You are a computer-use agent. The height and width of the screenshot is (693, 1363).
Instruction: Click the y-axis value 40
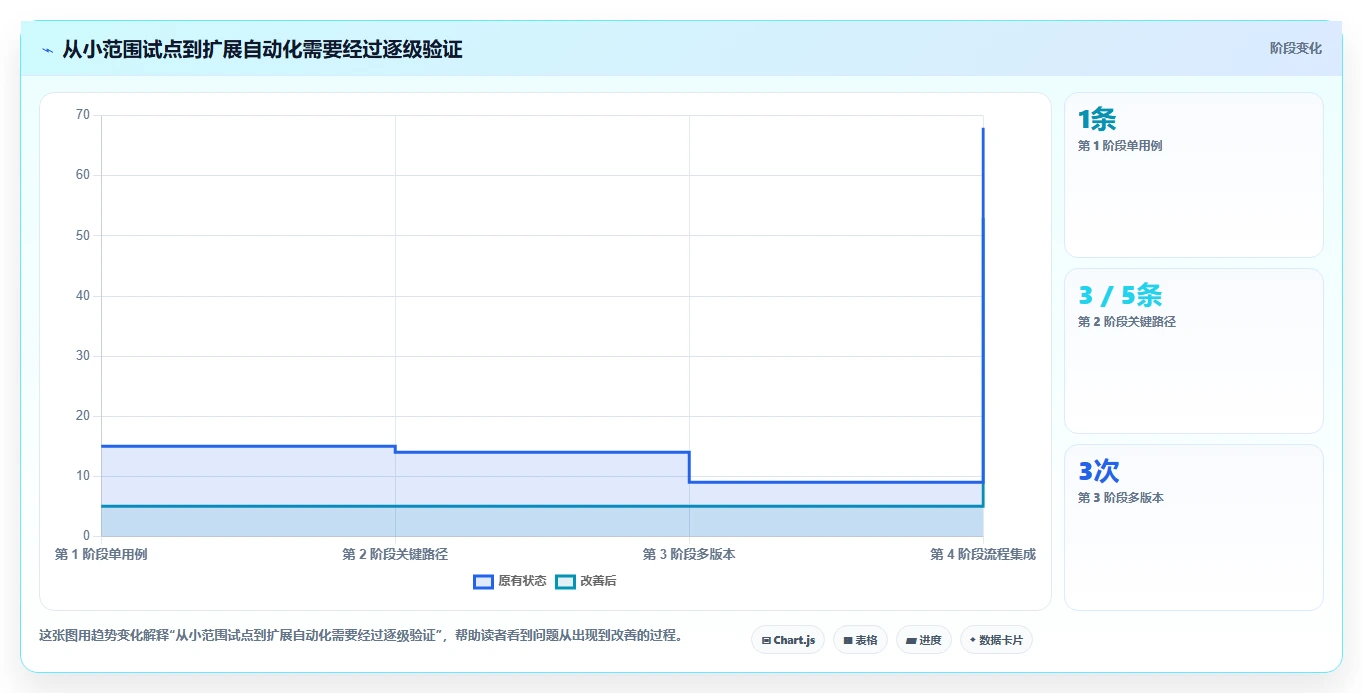pos(83,296)
